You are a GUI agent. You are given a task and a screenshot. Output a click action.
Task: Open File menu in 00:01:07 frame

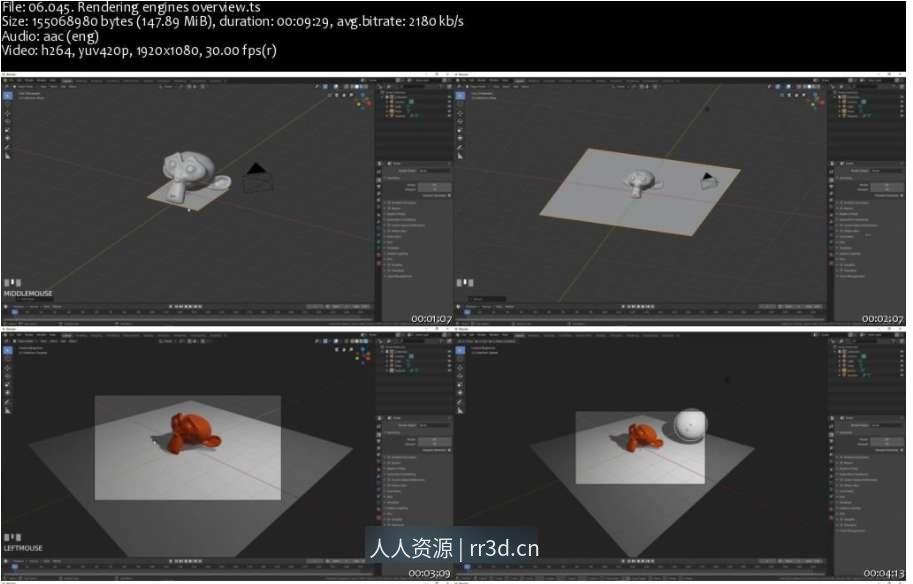(x=11, y=80)
